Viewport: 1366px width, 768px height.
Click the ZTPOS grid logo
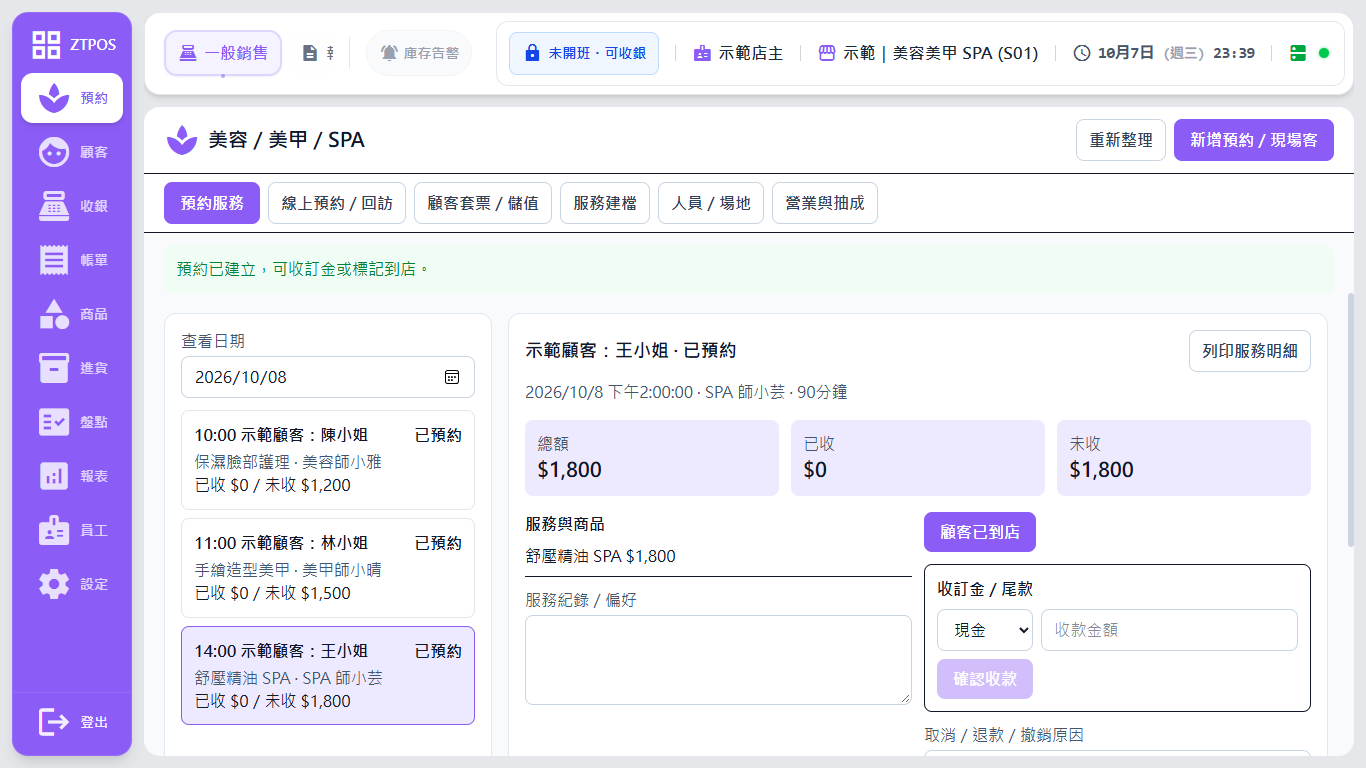pyautogui.click(x=46, y=44)
